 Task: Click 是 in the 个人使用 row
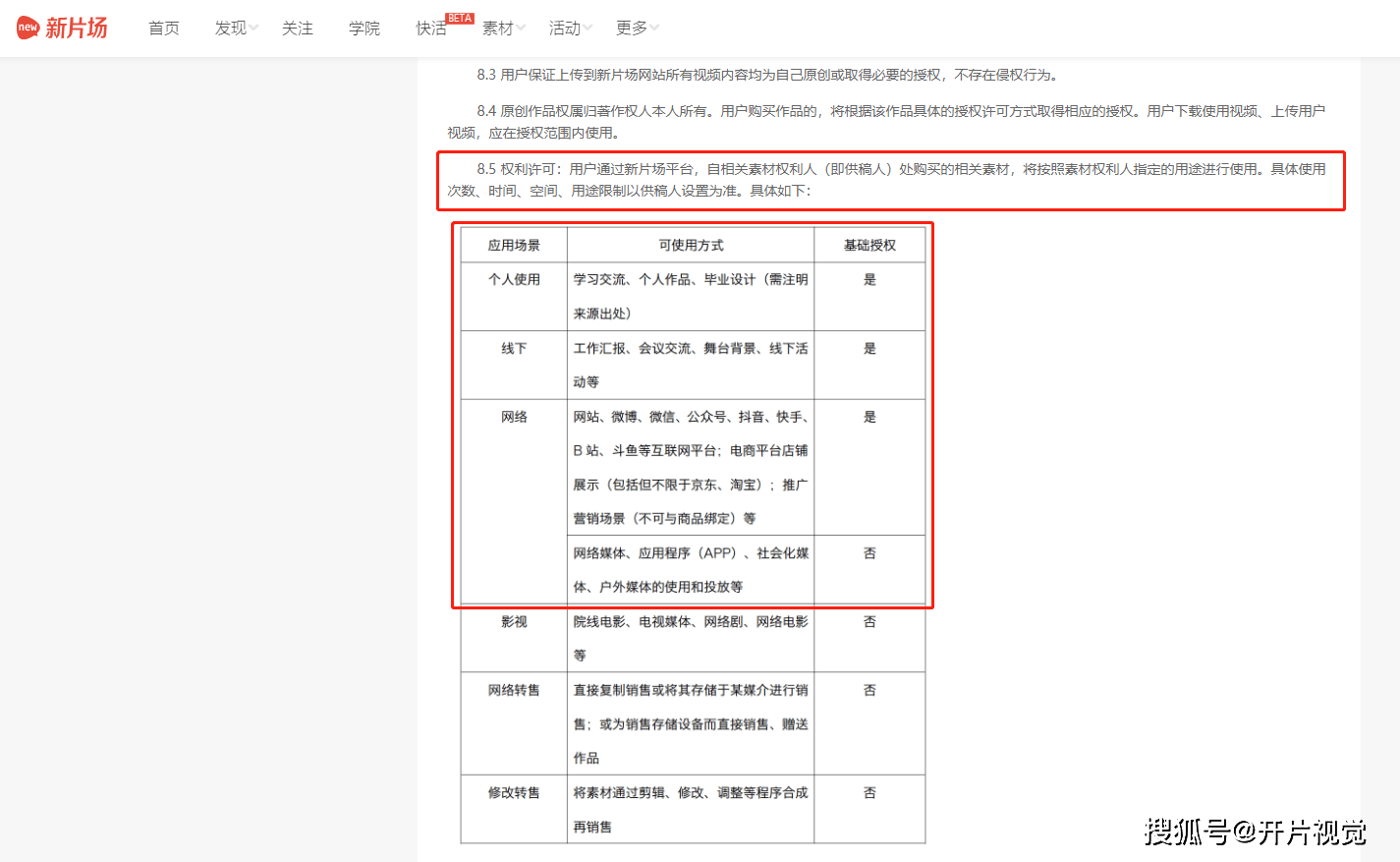869,279
